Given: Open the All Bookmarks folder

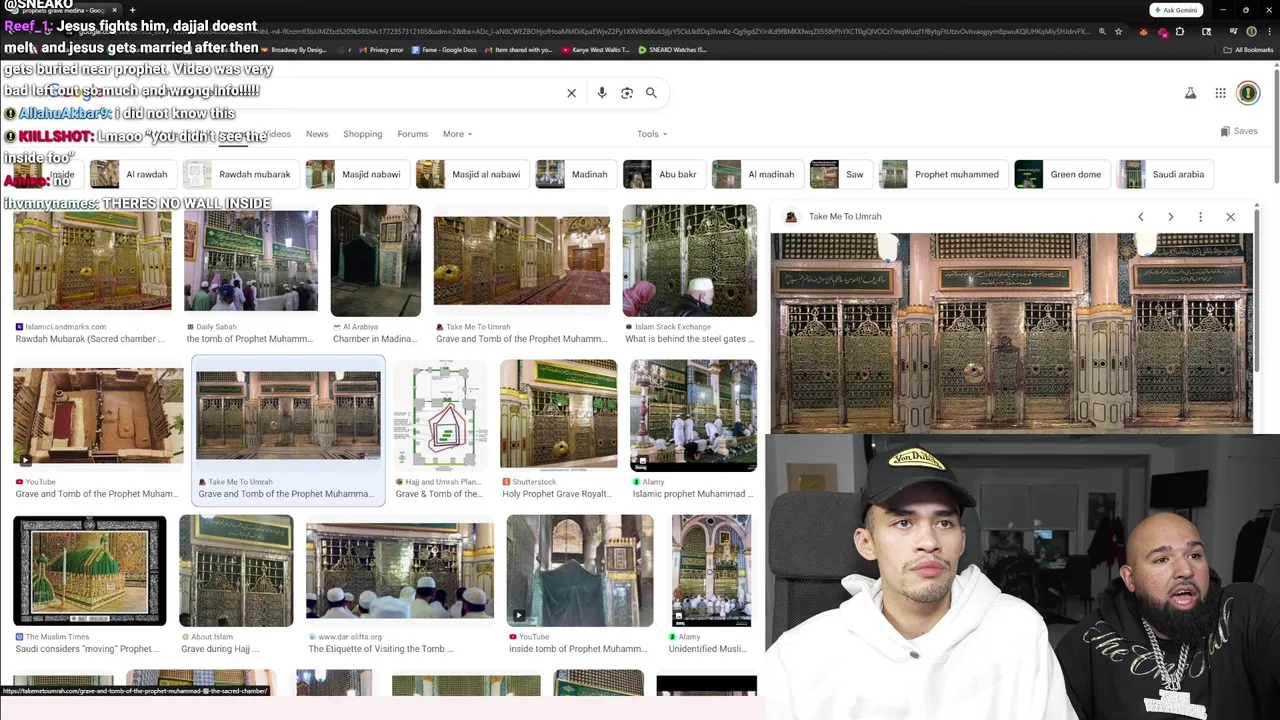Looking at the screenshot, I should click(1248, 50).
